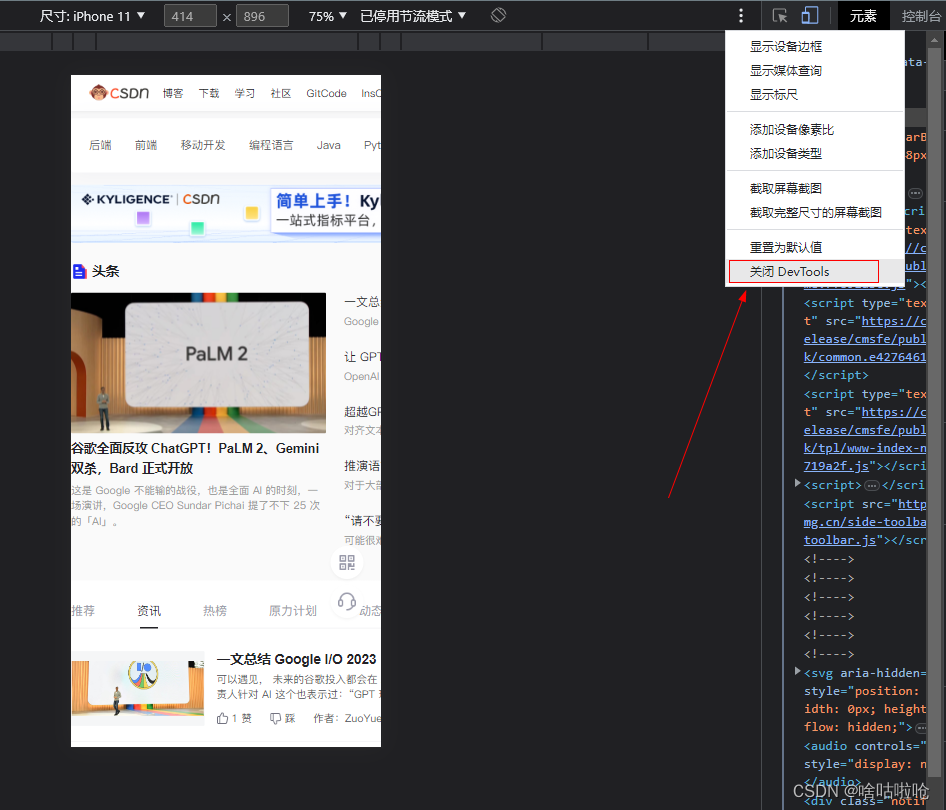This screenshot has width=946, height=810.
Task: Open the three-dot more options menu
Action: point(741,16)
